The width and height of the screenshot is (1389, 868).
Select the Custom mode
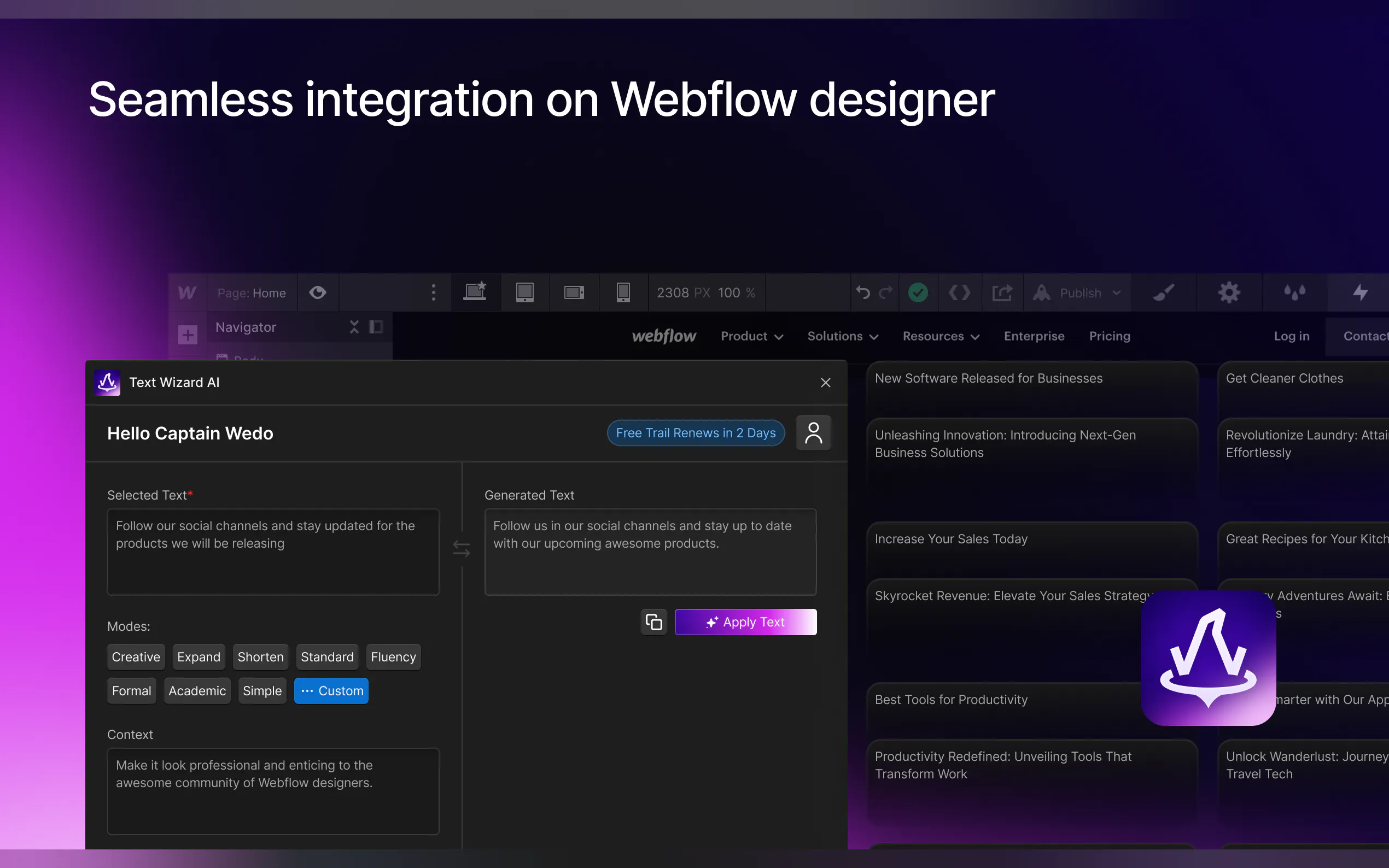[331, 690]
